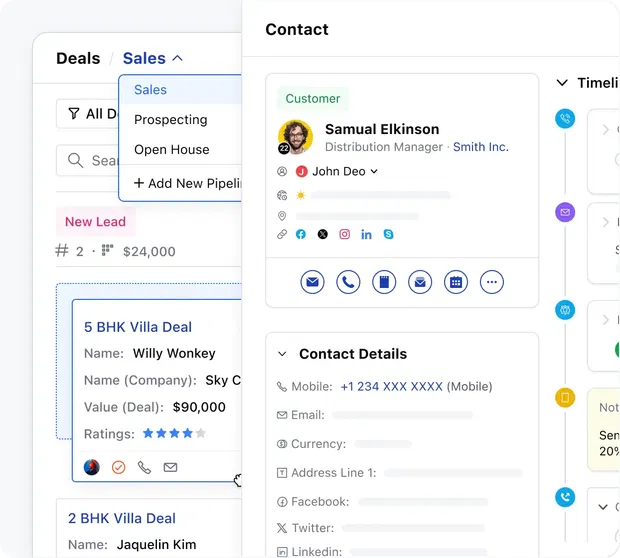Open the 2 BHK Villa Deal title
This screenshot has width=620, height=558.
pyautogui.click(x=122, y=518)
